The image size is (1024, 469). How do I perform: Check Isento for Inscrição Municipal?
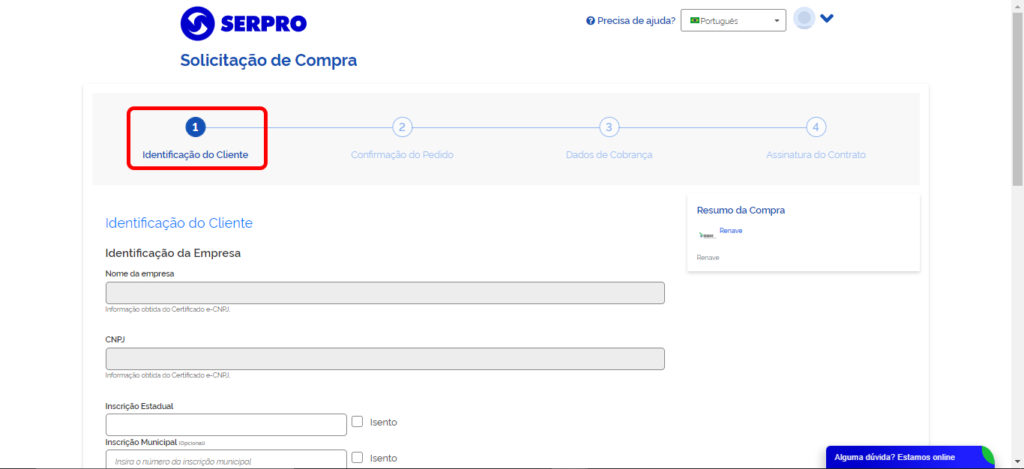pyautogui.click(x=357, y=458)
